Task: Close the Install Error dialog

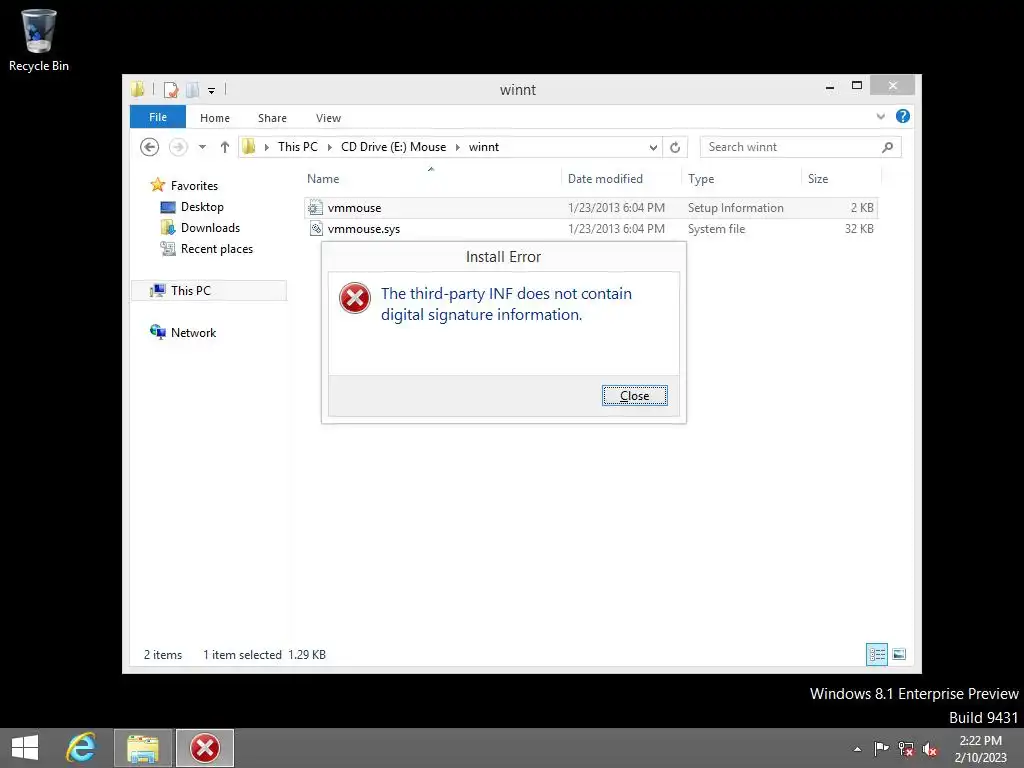Action: (x=634, y=396)
